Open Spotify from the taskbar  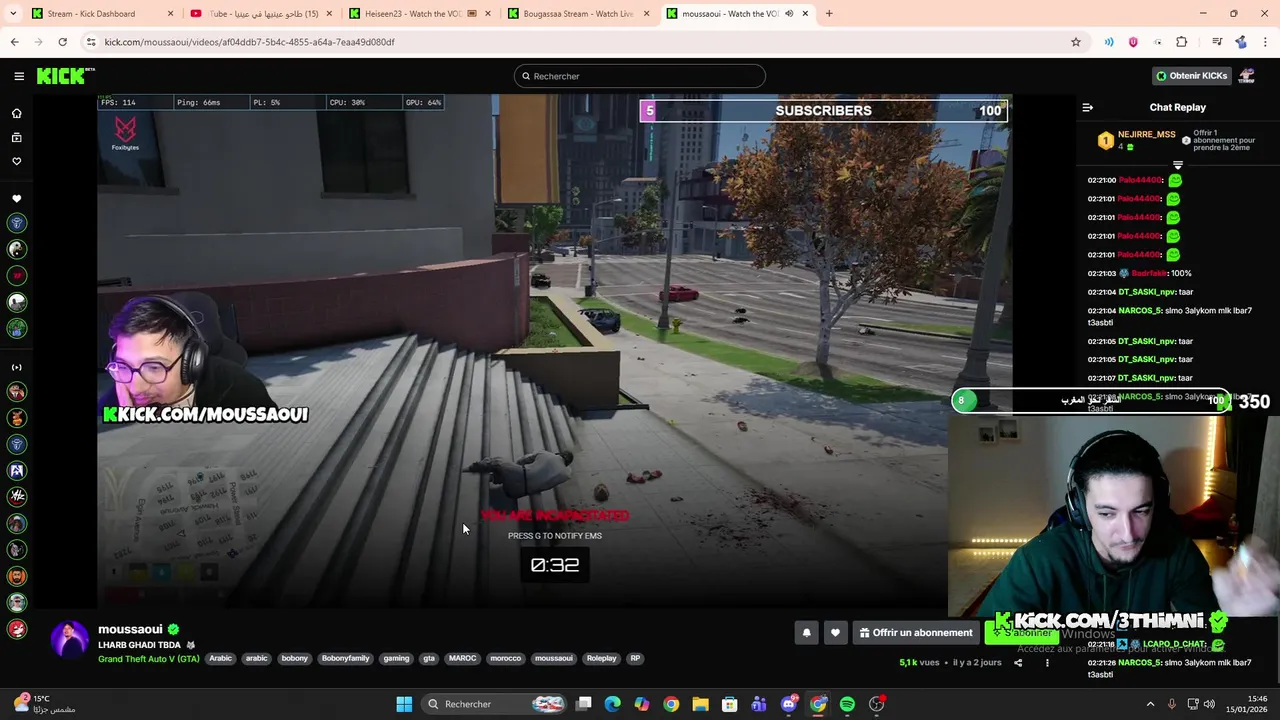(x=847, y=704)
